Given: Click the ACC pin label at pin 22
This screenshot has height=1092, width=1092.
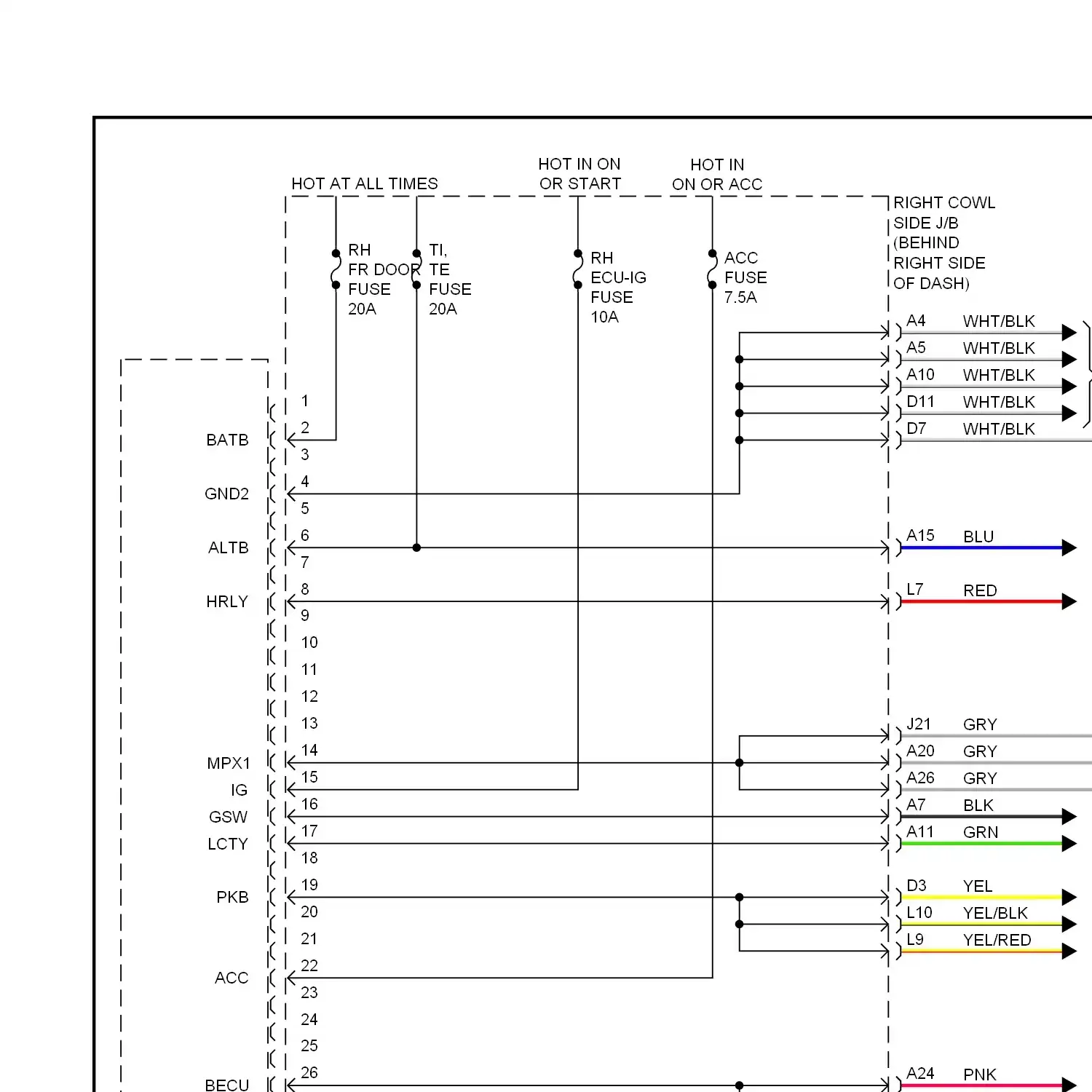Looking at the screenshot, I should click(232, 978).
